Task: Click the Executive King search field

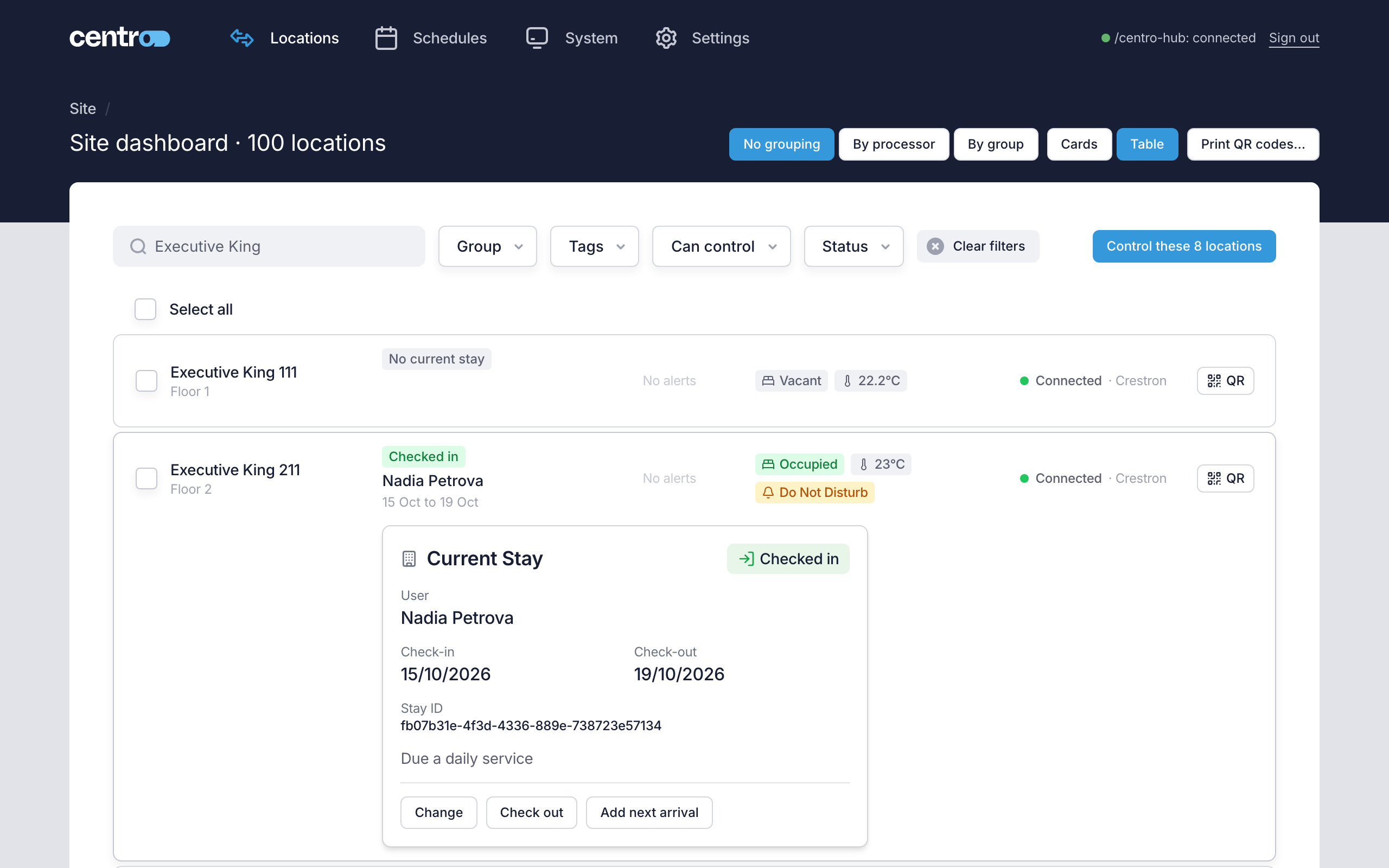Action: (269, 246)
